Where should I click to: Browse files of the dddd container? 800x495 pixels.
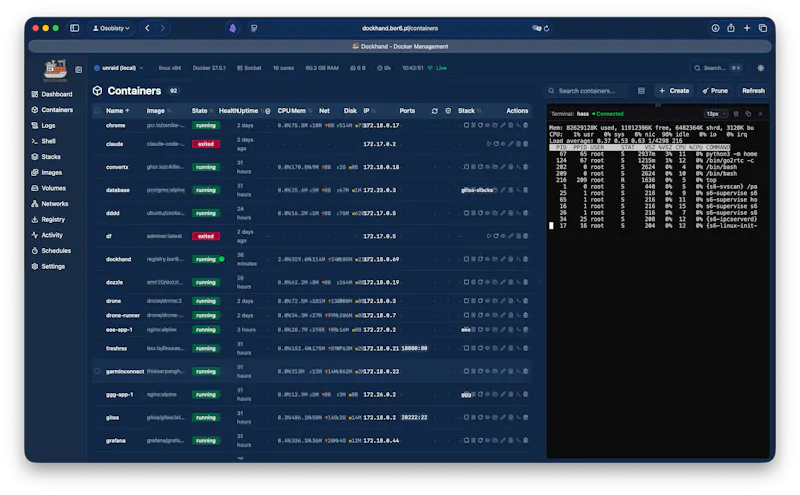click(495, 213)
